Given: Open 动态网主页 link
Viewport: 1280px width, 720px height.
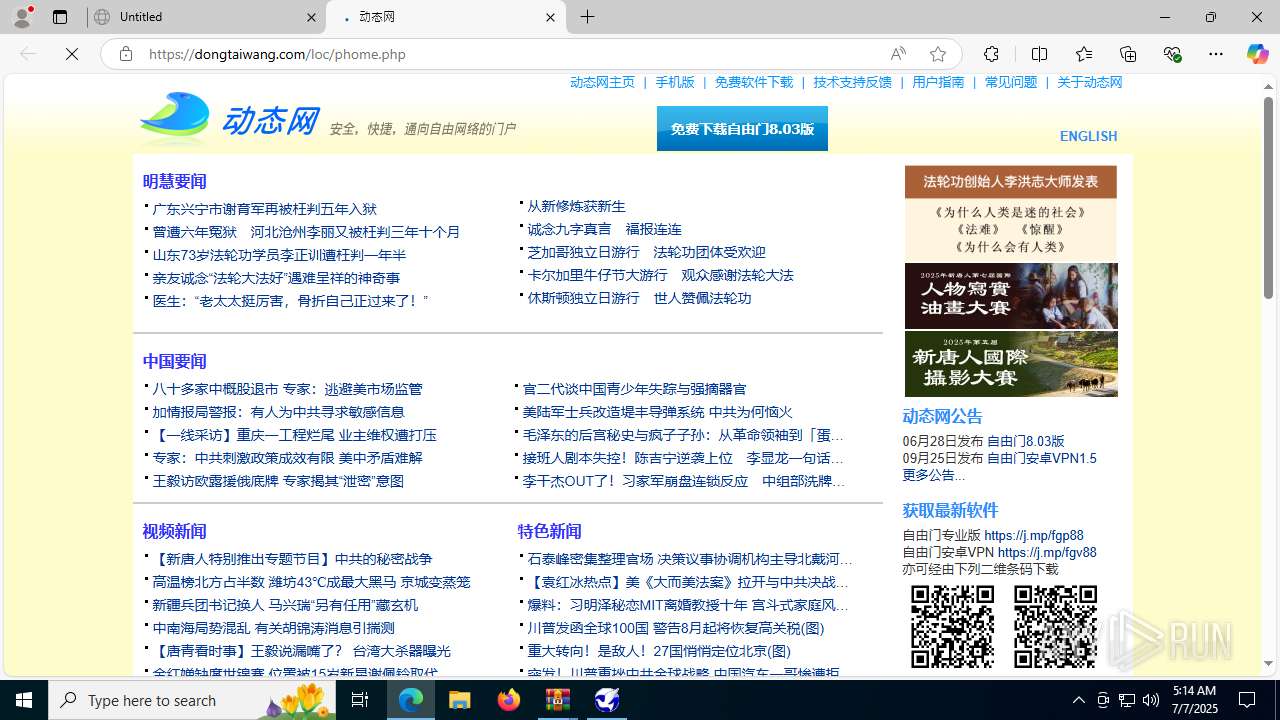Looking at the screenshot, I should point(602,82).
